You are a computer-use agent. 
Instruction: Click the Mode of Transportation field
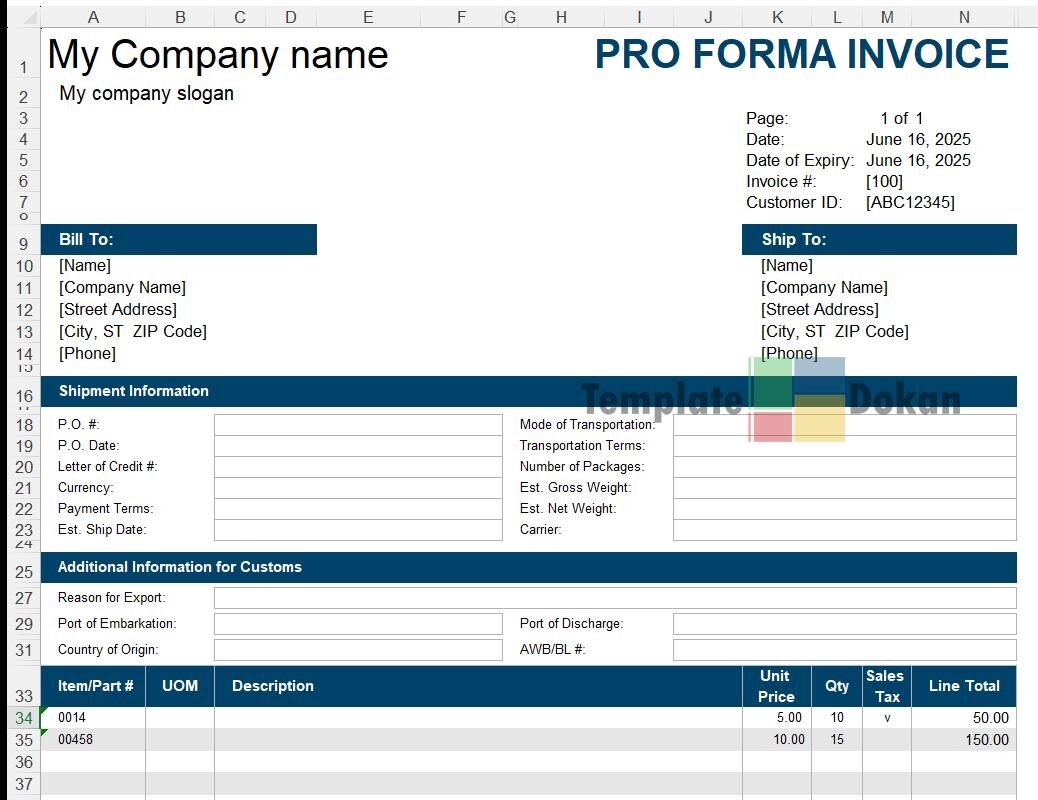(844, 425)
